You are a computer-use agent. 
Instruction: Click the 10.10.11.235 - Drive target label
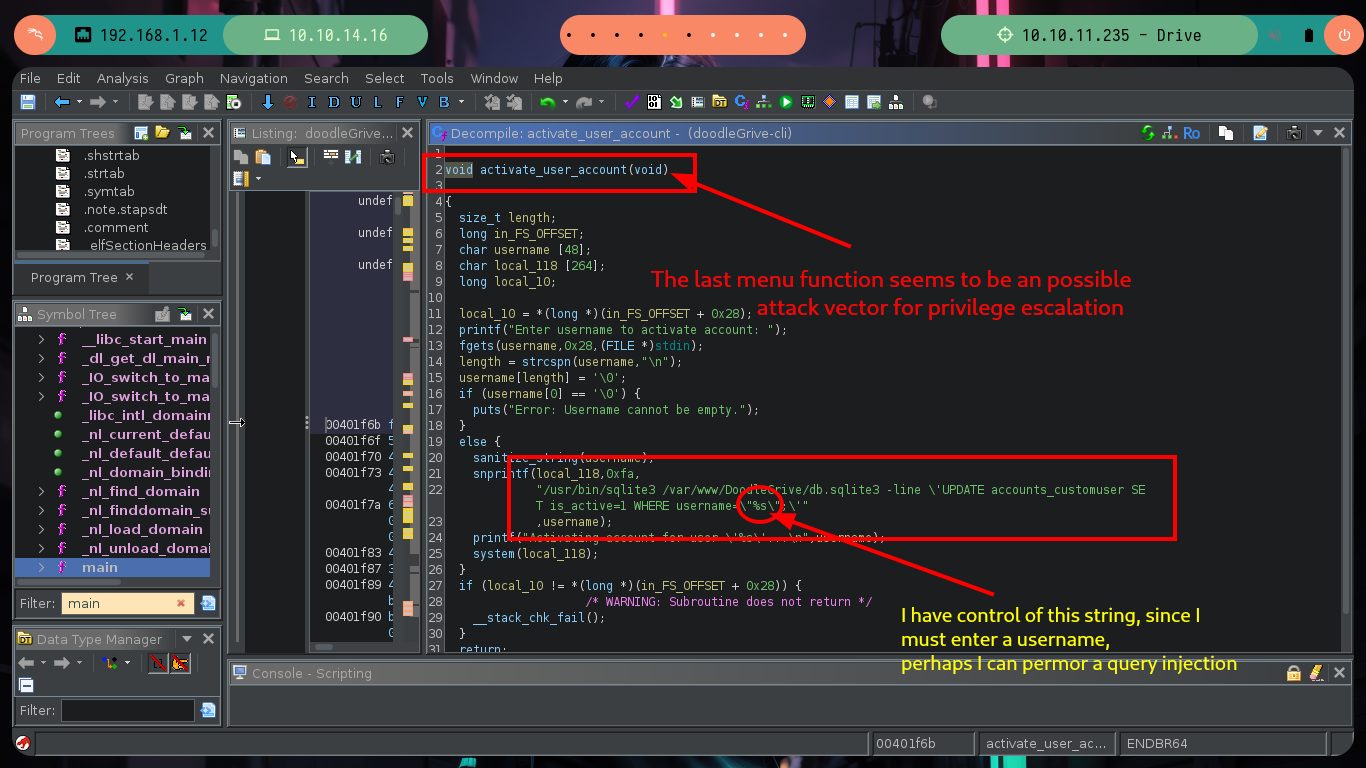point(1111,35)
